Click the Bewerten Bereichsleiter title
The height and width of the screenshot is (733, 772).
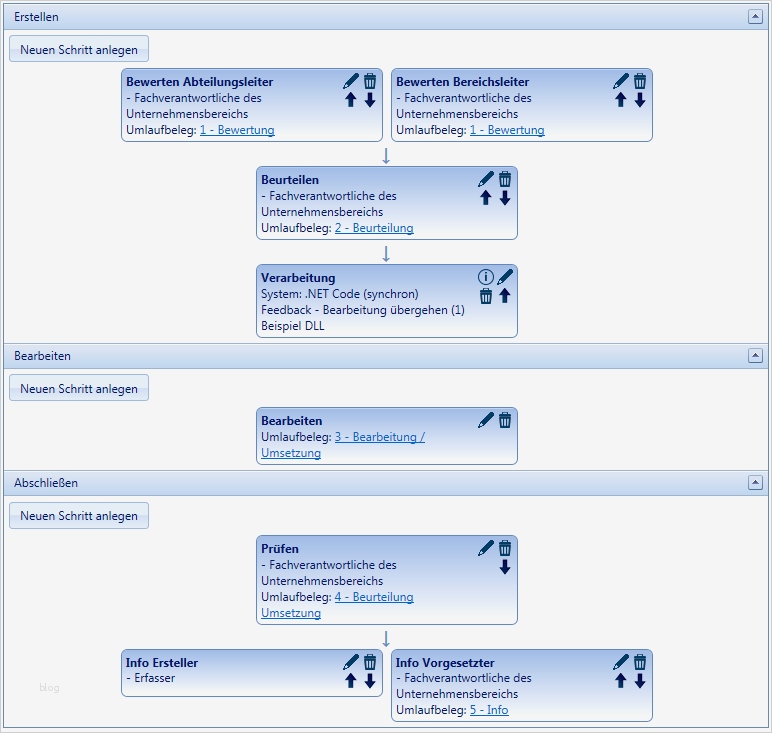(x=462, y=82)
